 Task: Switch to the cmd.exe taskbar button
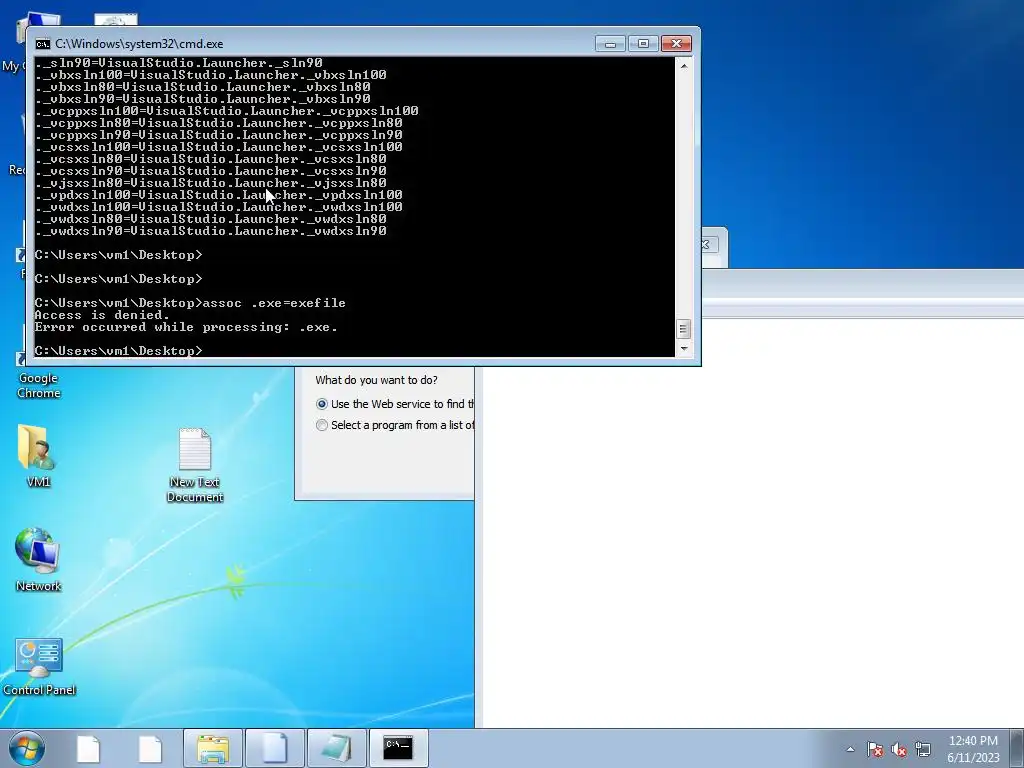[398, 748]
